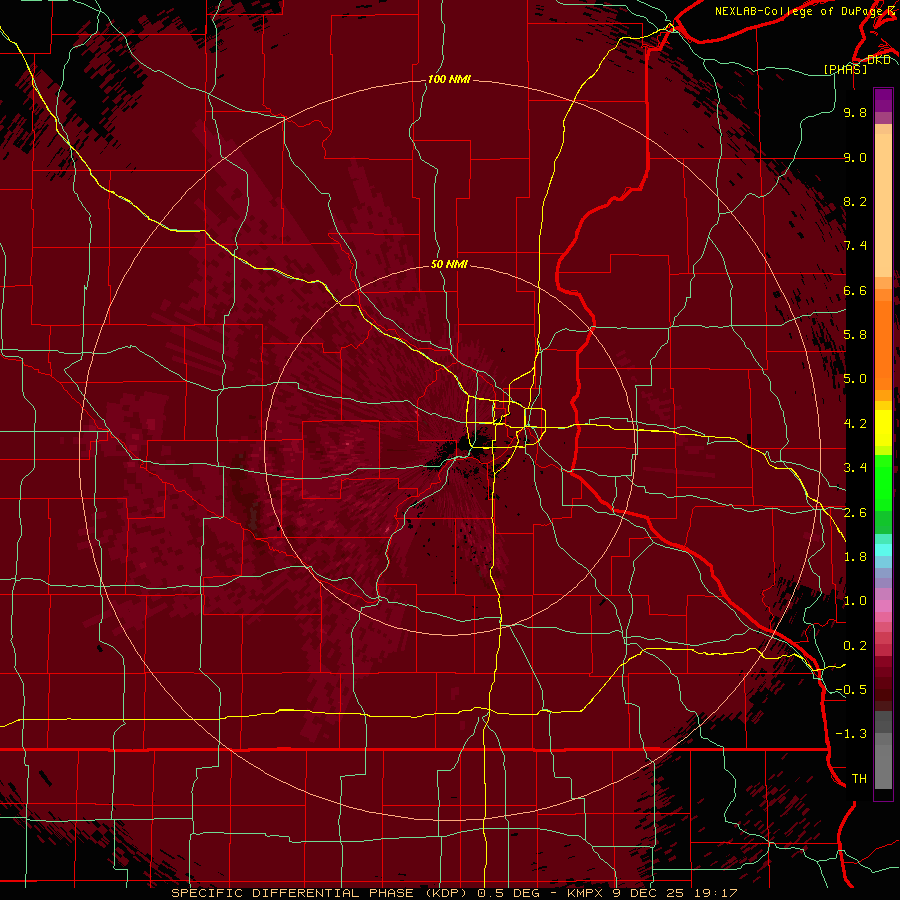Click the 5.8 legend value
The height and width of the screenshot is (900, 900).
click(x=855, y=335)
